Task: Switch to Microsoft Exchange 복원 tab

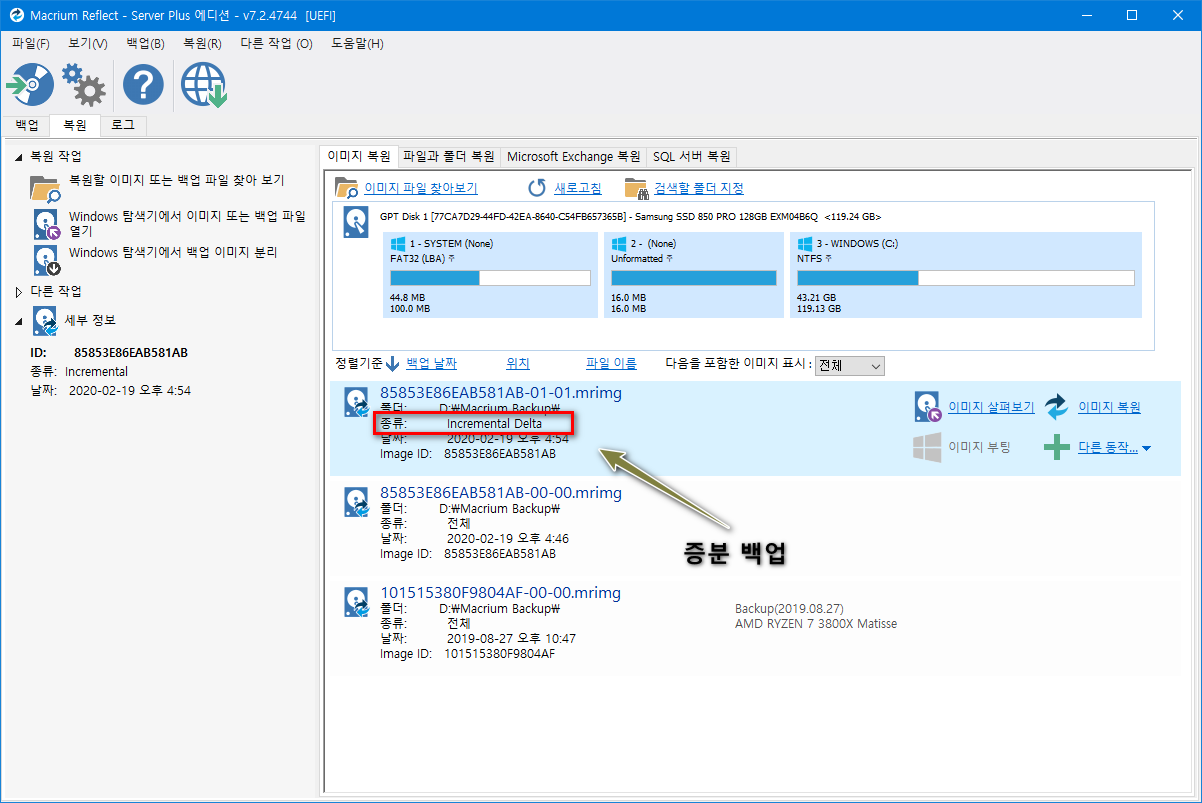Action: coord(574,157)
